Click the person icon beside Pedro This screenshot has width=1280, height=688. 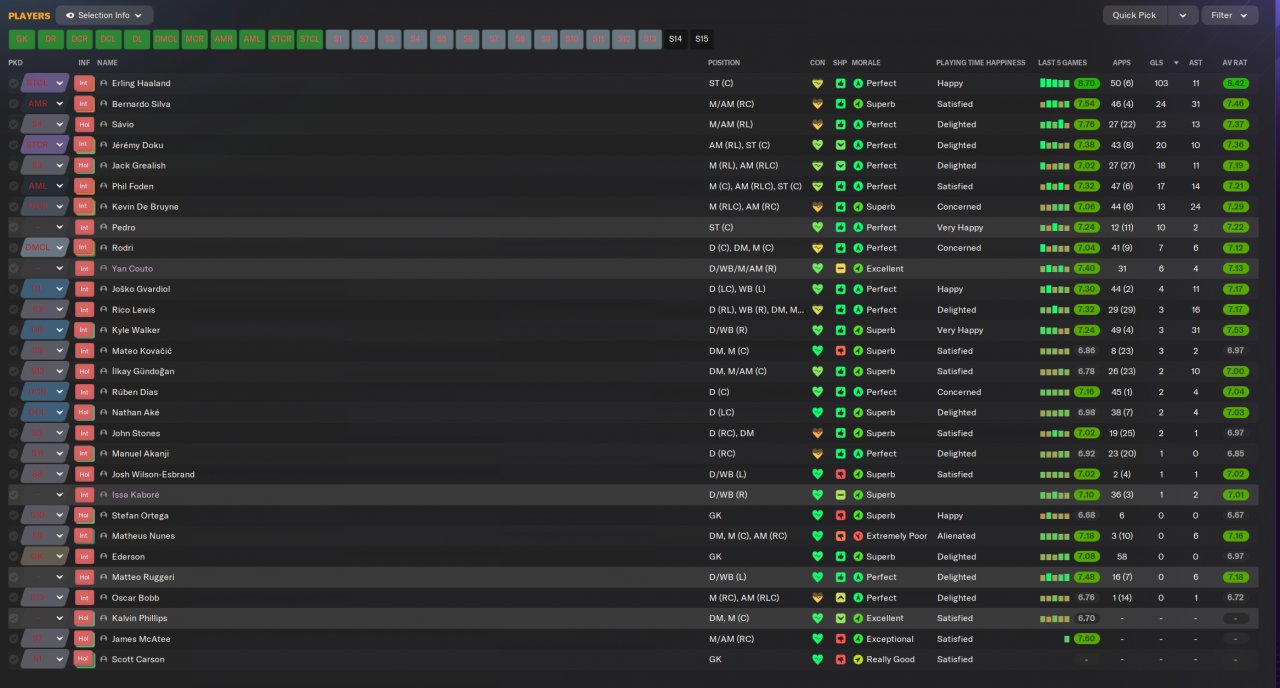(x=104, y=227)
